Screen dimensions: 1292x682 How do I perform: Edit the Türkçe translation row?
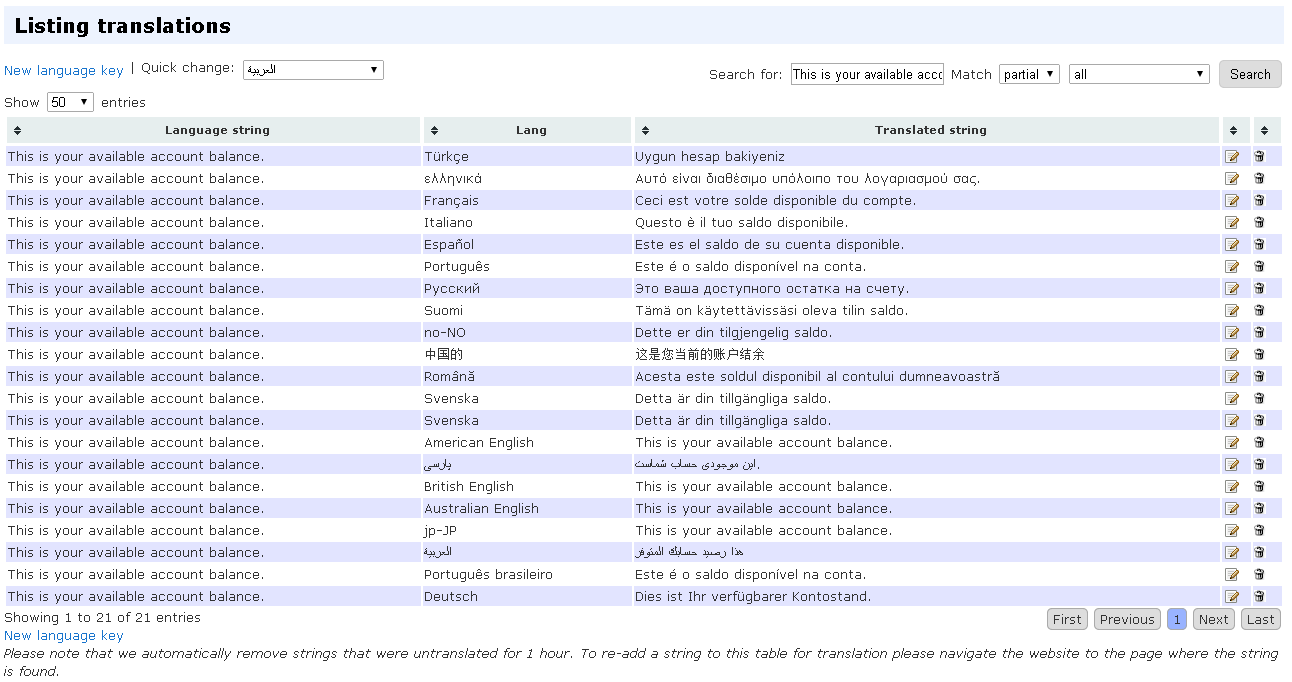click(x=1232, y=157)
